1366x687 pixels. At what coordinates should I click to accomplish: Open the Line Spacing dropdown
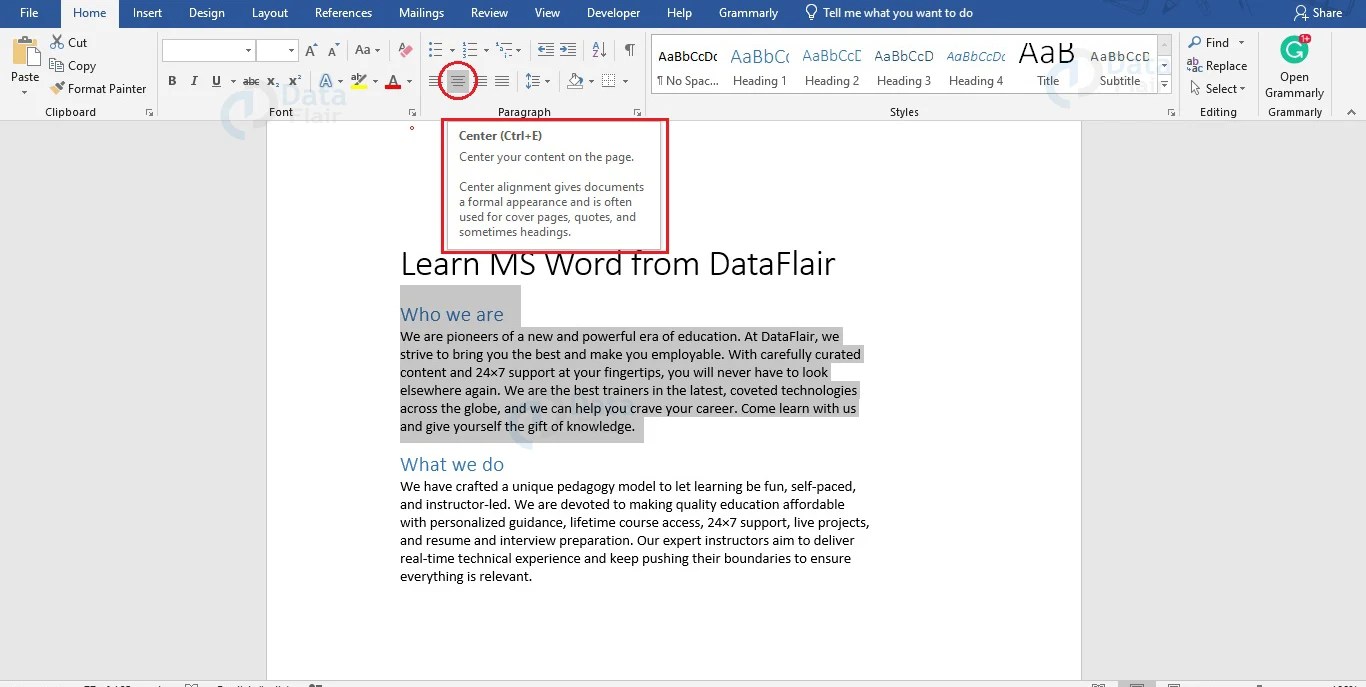point(537,80)
